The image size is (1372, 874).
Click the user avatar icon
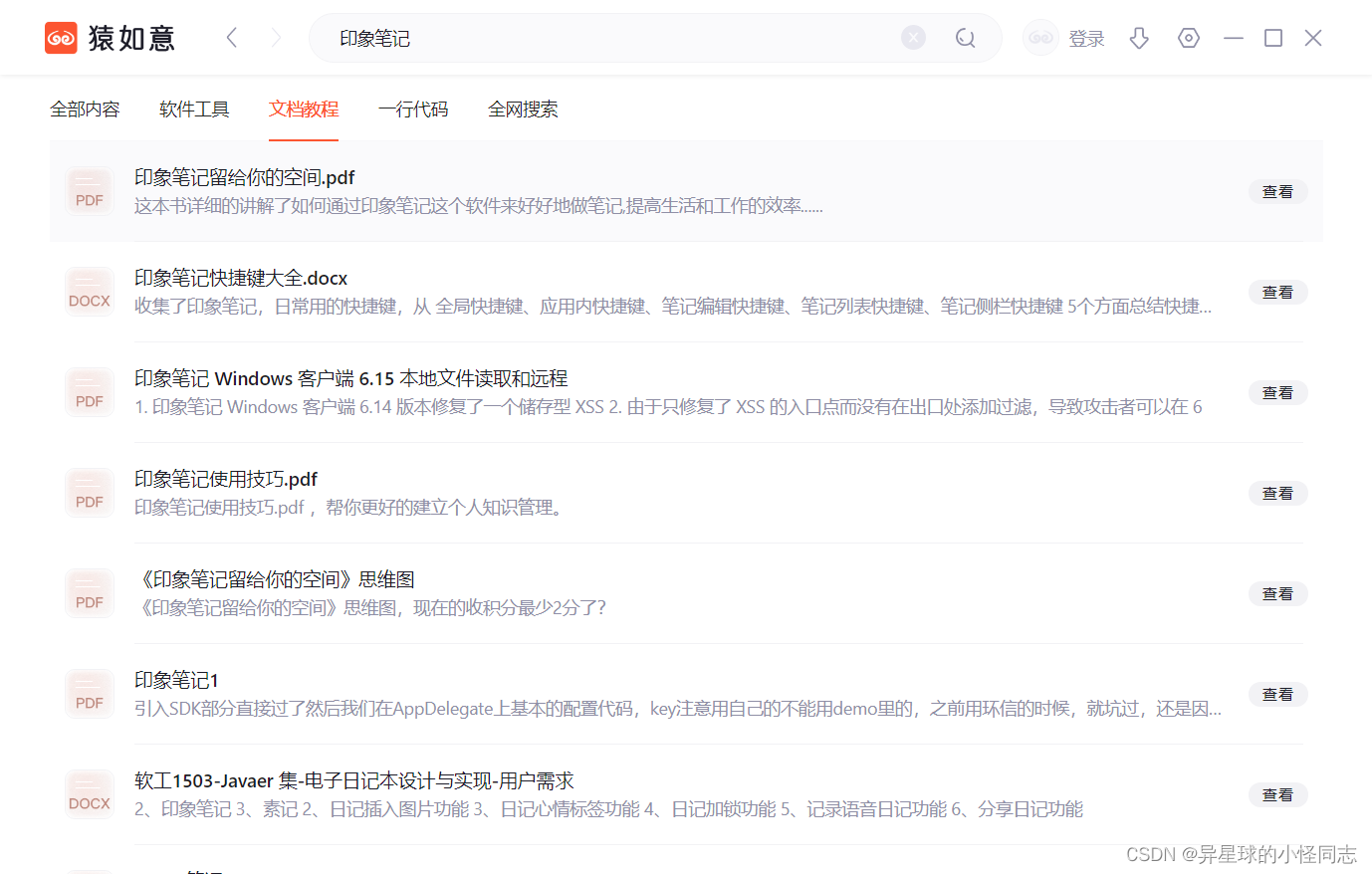pyautogui.click(x=1040, y=38)
